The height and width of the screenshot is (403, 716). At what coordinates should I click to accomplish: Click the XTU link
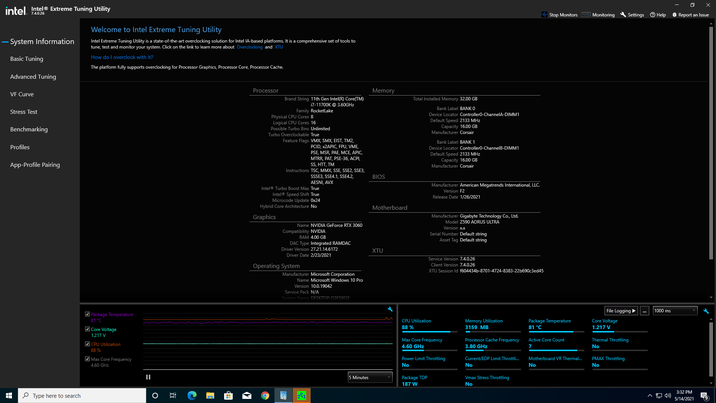click(279, 47)
